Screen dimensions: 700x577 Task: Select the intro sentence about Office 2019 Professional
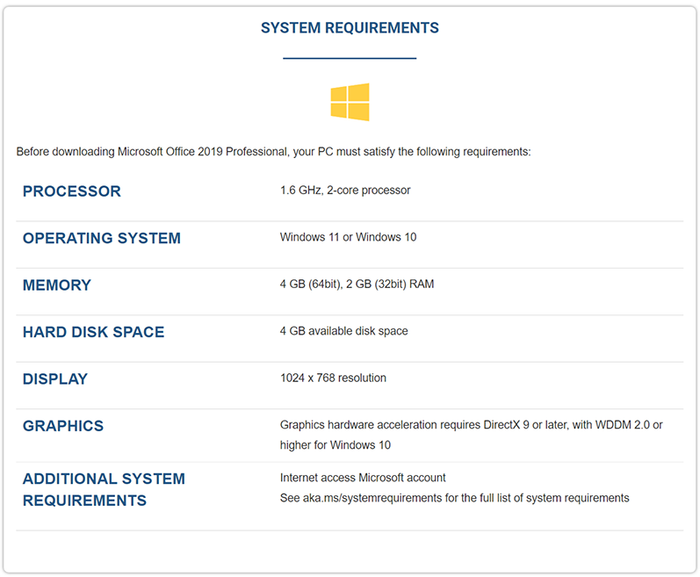click(273, 152)
